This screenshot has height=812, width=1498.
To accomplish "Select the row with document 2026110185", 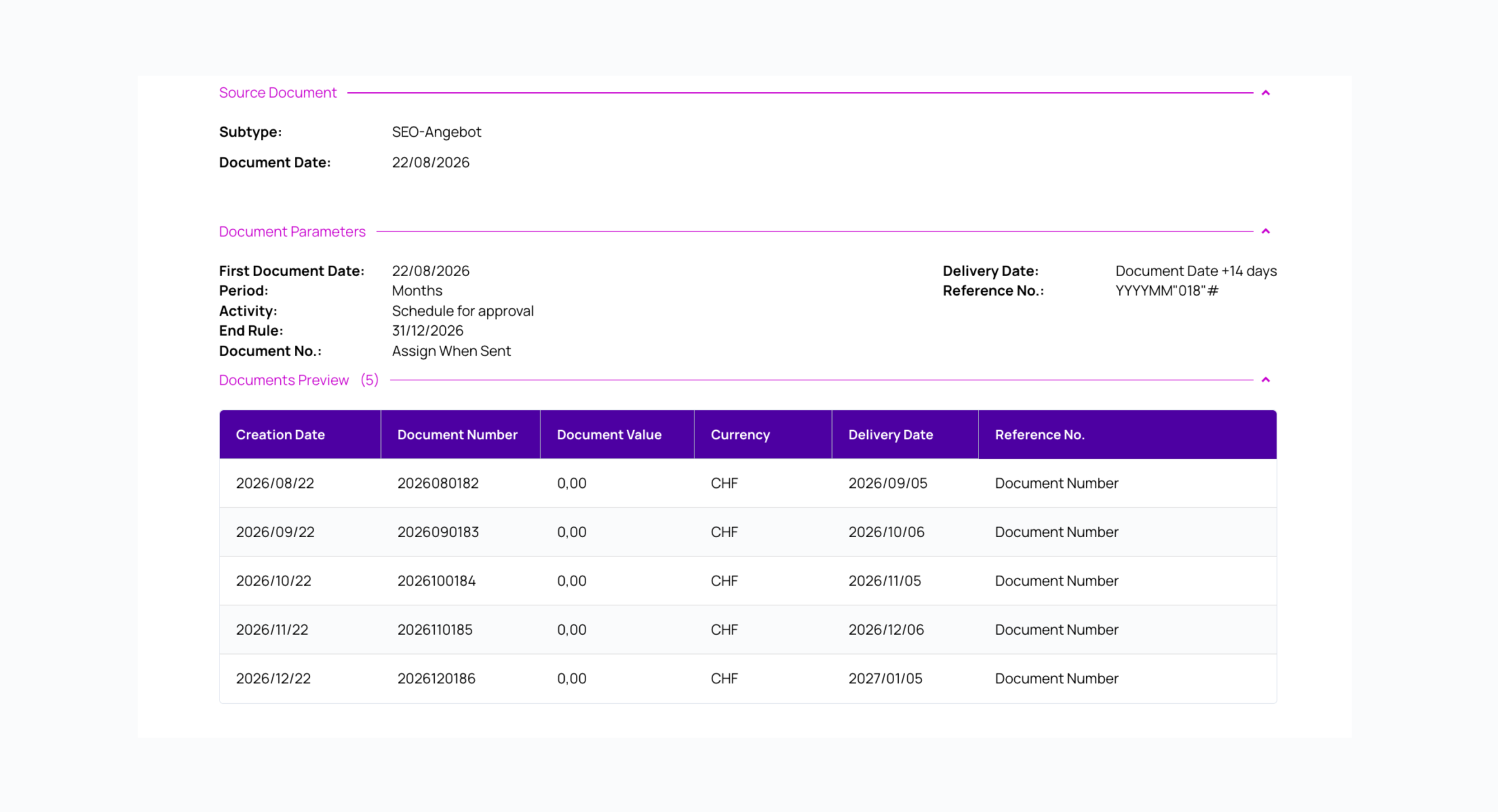I will point(748,629).
